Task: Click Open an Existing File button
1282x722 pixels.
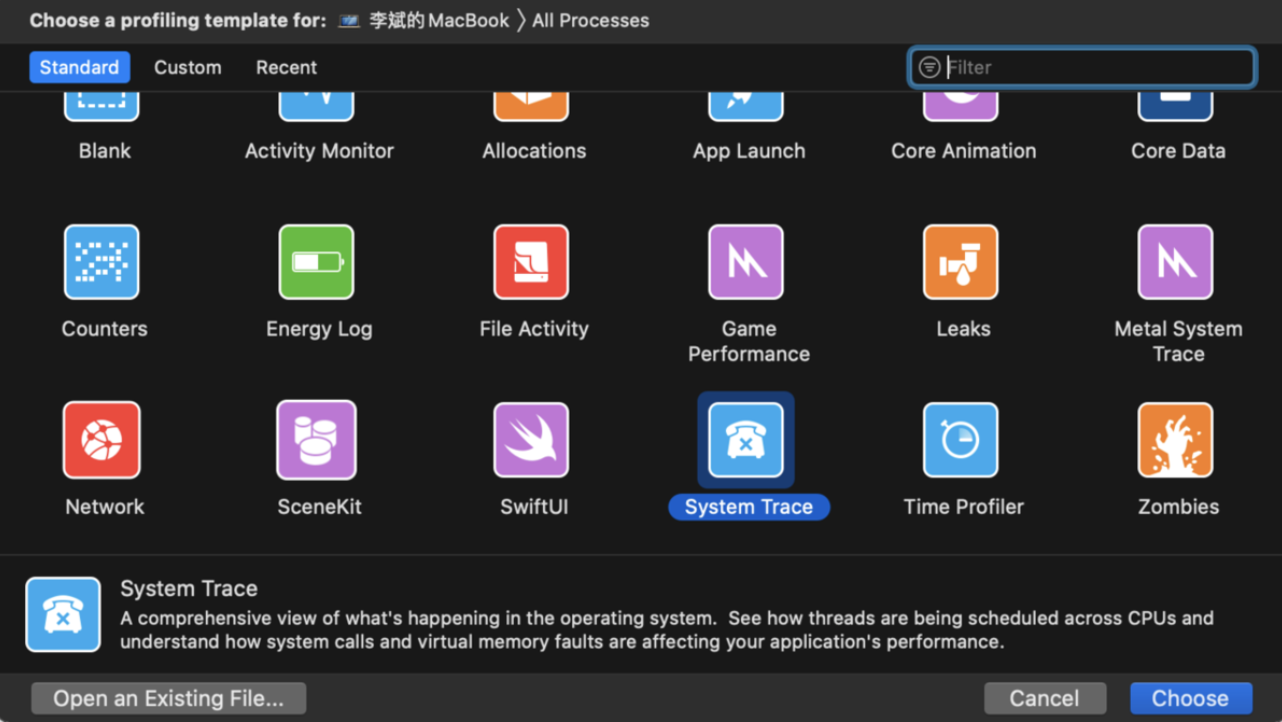Action: [168, 698]
